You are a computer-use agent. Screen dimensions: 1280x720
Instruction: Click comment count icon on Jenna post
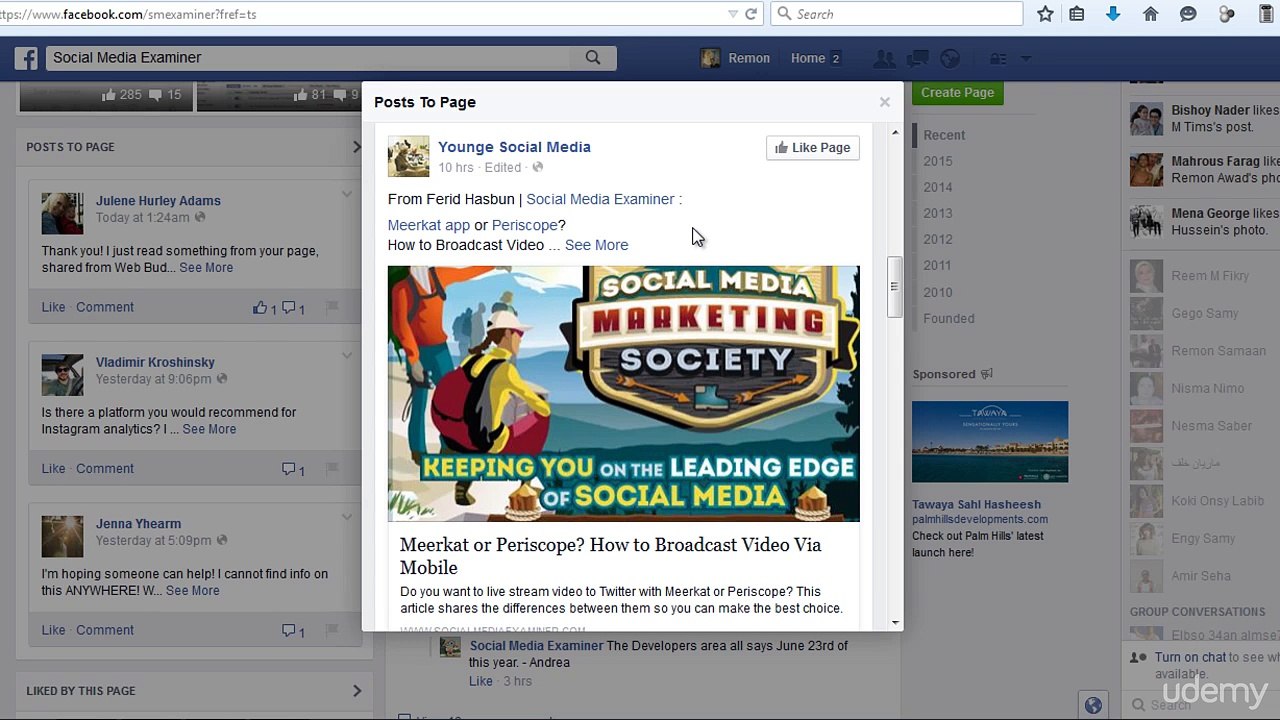point(289,631)
